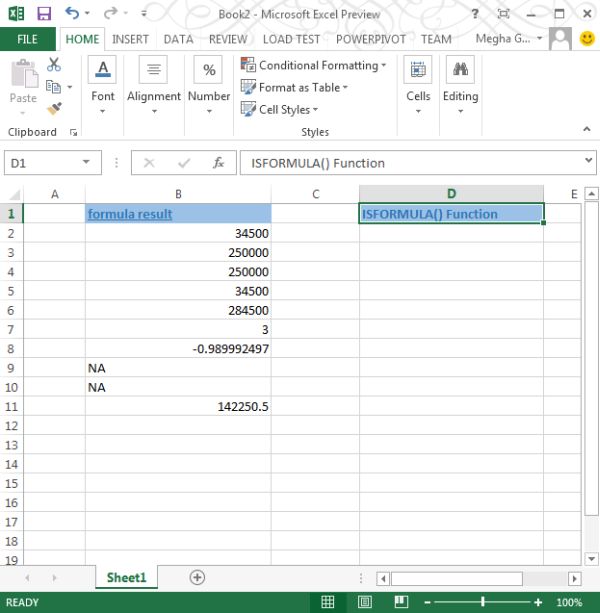
Task: Select column B header
Action: point(178,194)
